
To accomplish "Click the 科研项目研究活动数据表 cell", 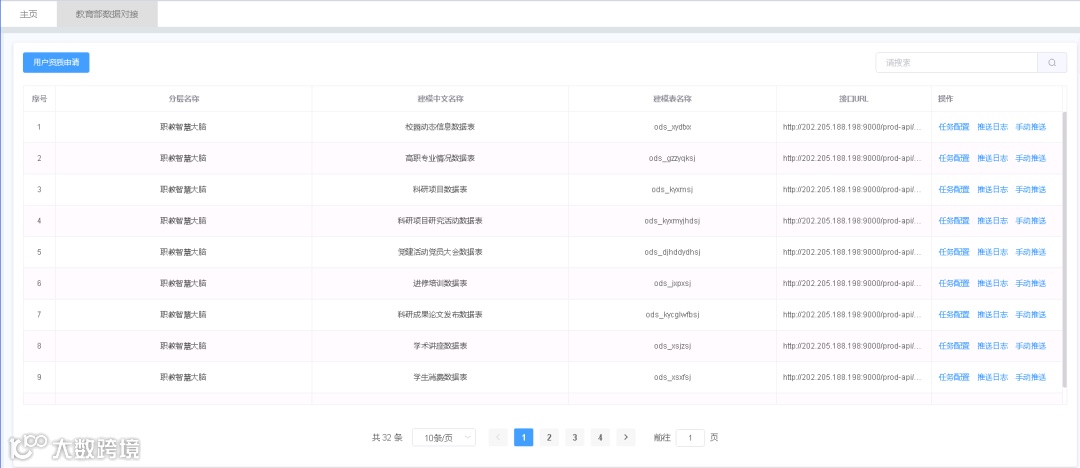I will point(440,221).
